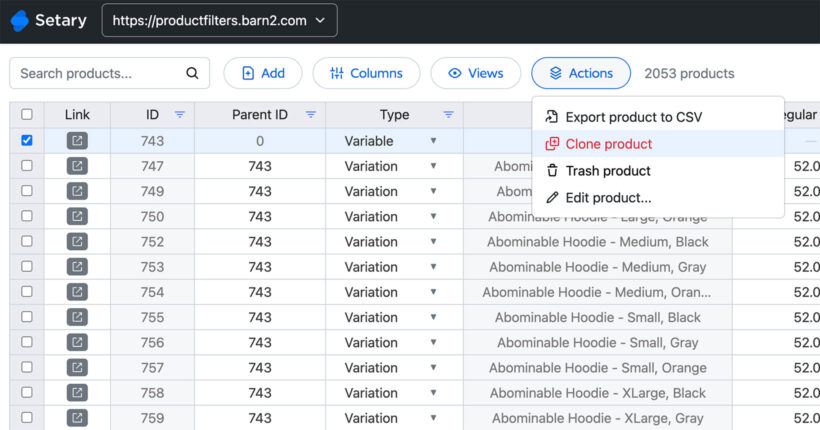Select Clone product from menu
The image size is (820, 430).
click(608, 144)
